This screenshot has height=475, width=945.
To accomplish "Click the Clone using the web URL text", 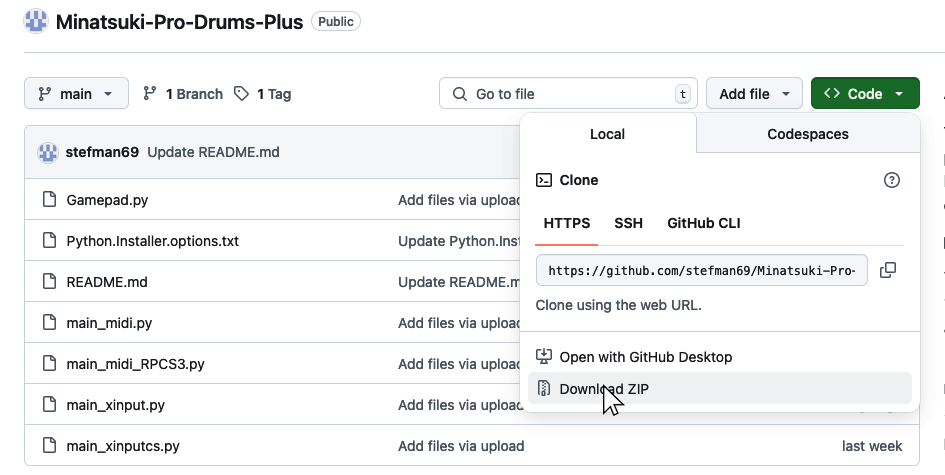I will [618, 305].
